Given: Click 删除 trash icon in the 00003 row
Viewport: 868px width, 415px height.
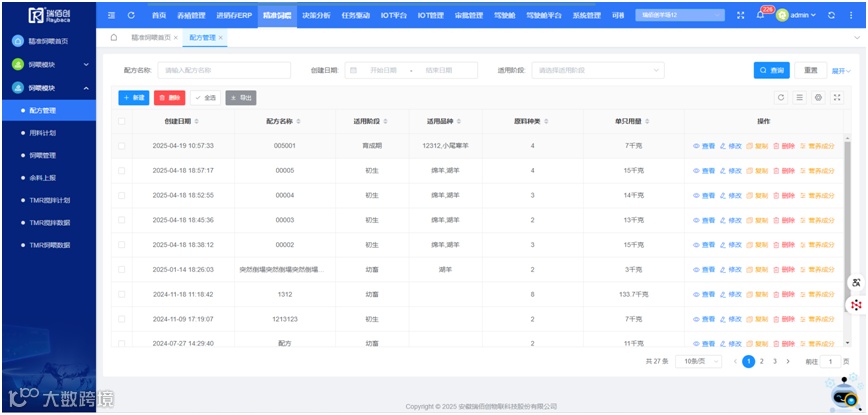Looking at the screenshot, I should (776, 220).
